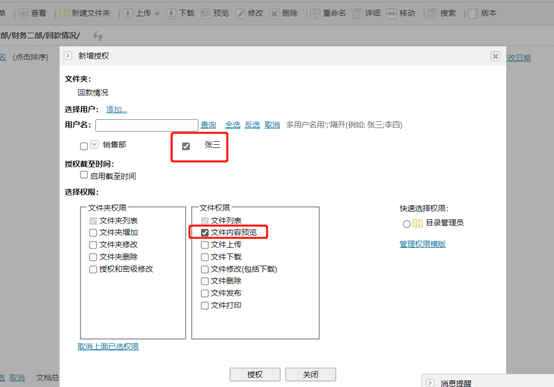
Task: Collapse arrow icon next to 新增授权 title
Action: point(68,56)
